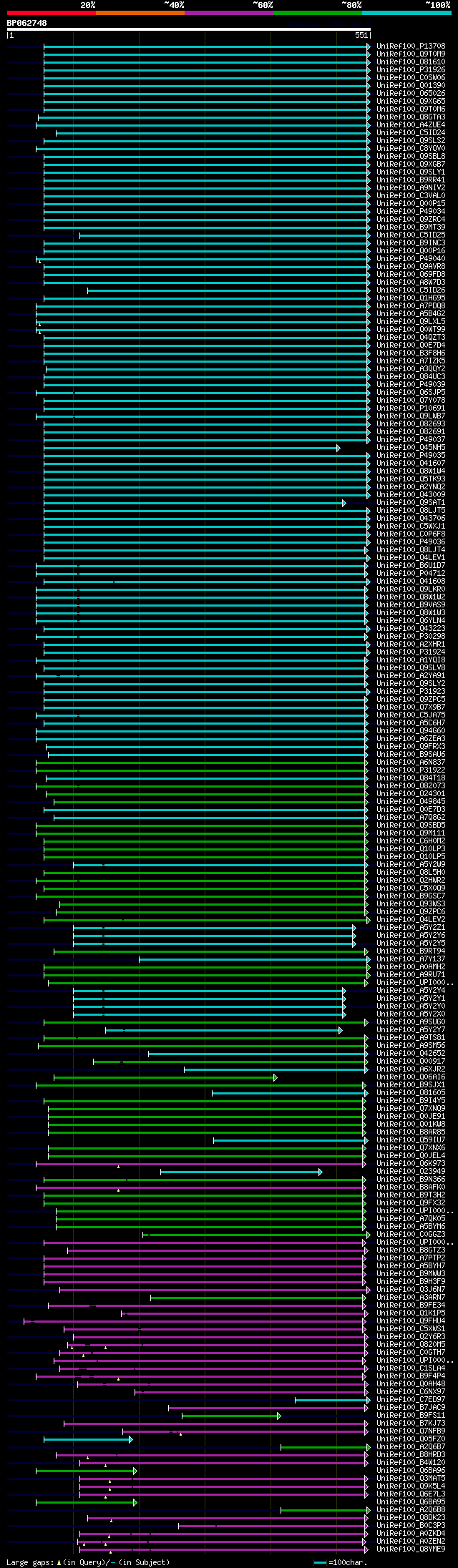Click UniRef100_C5ID26 label

coord(411,290)
